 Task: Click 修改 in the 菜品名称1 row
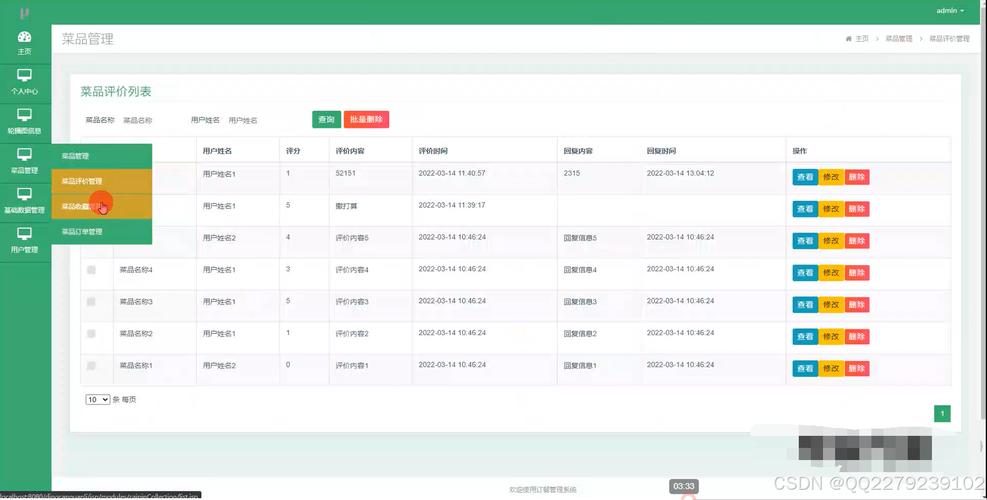pyautogui.click(x=831, y=368)
